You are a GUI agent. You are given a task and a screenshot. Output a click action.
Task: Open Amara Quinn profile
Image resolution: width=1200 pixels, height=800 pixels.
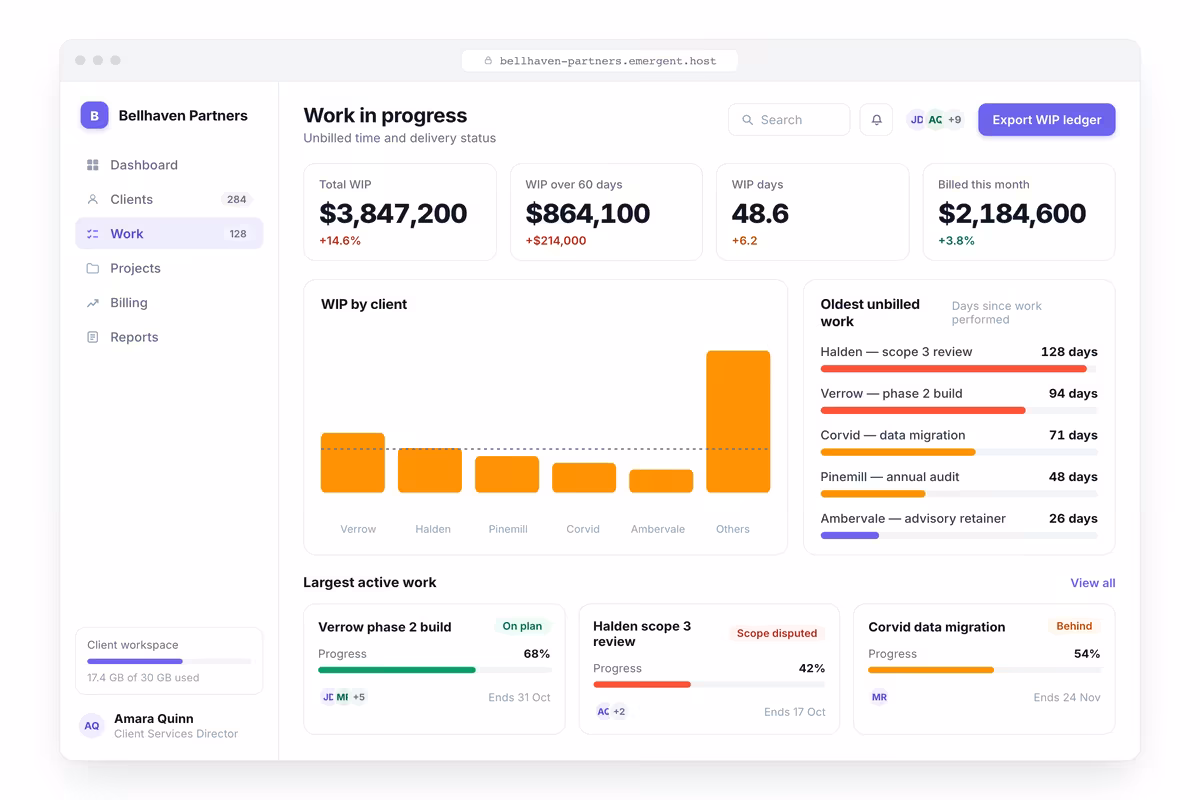[169, 726]
